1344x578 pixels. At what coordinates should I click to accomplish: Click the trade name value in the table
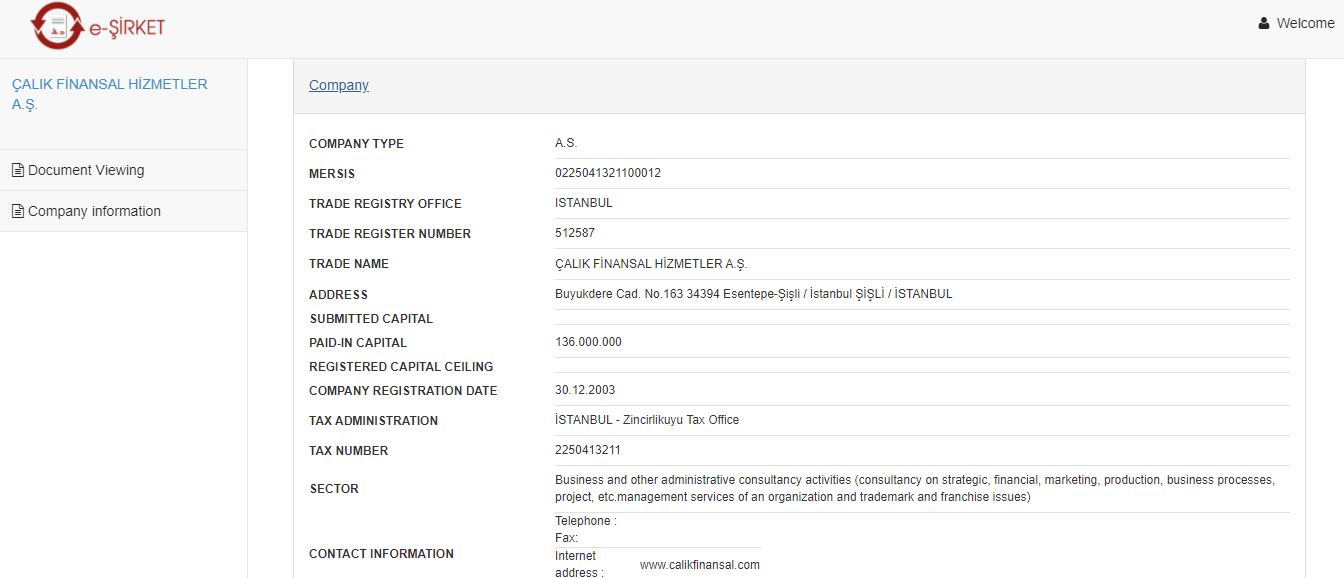pos(651,264)
